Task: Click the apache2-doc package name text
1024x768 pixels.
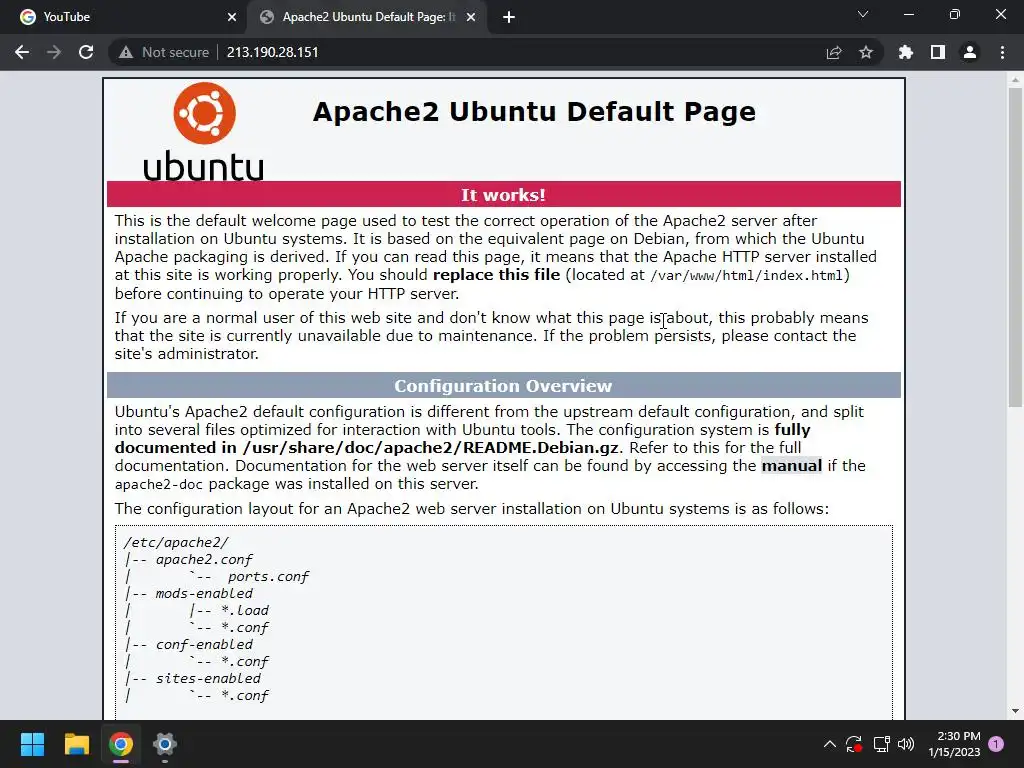Action: (x=159, y=485)
